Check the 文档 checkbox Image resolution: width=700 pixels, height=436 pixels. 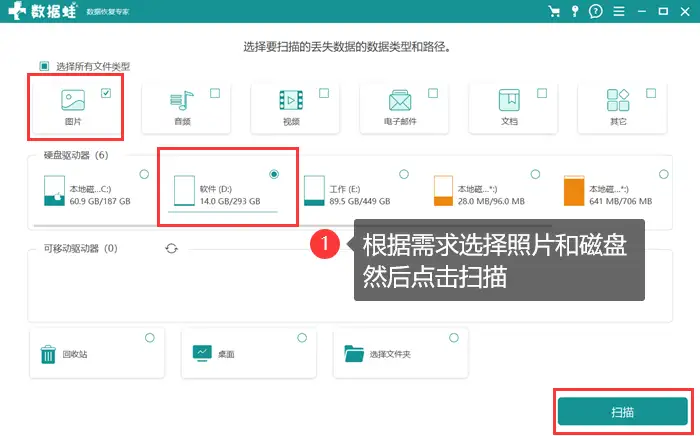point(542,93)
